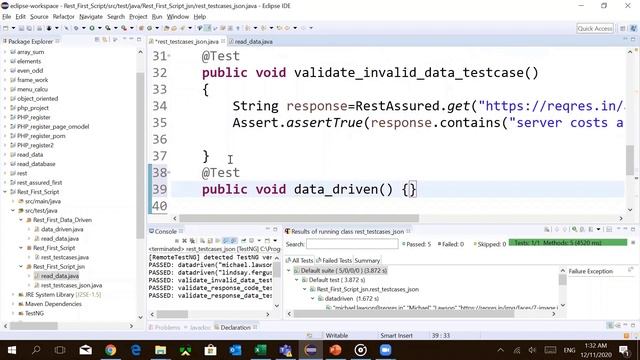Click New Java Class icon in toolbar
This screenshot has height=360, width=640.
pos(149,28)
